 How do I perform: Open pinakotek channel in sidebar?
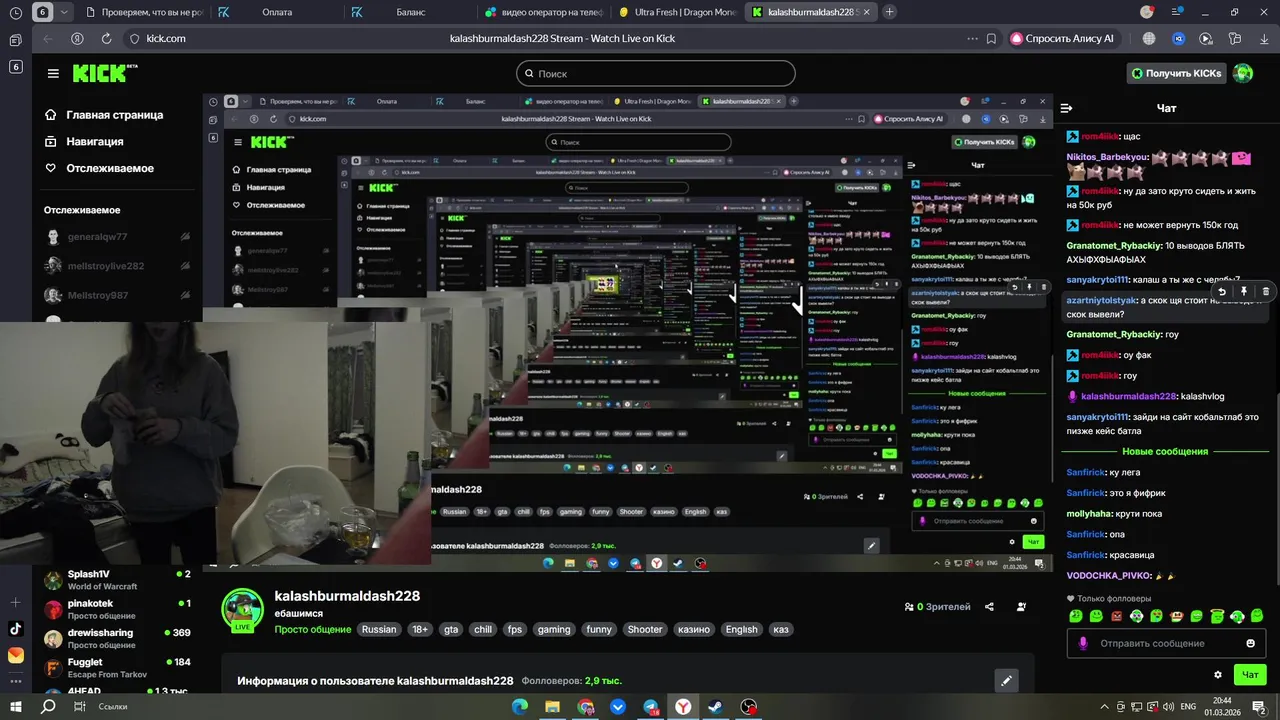[118, 609]
